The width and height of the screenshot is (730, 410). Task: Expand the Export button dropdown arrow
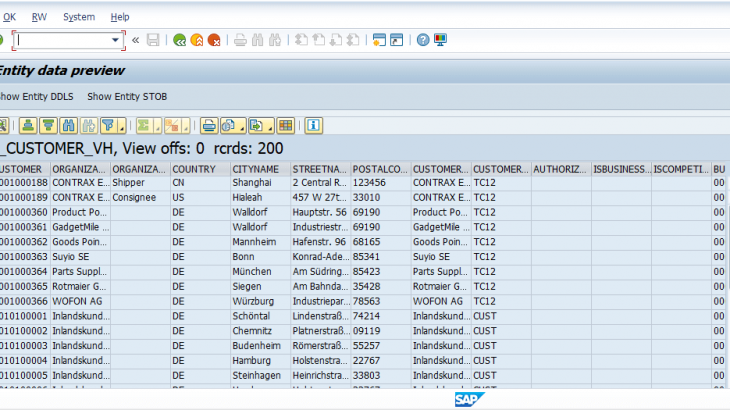coord(270,126)
